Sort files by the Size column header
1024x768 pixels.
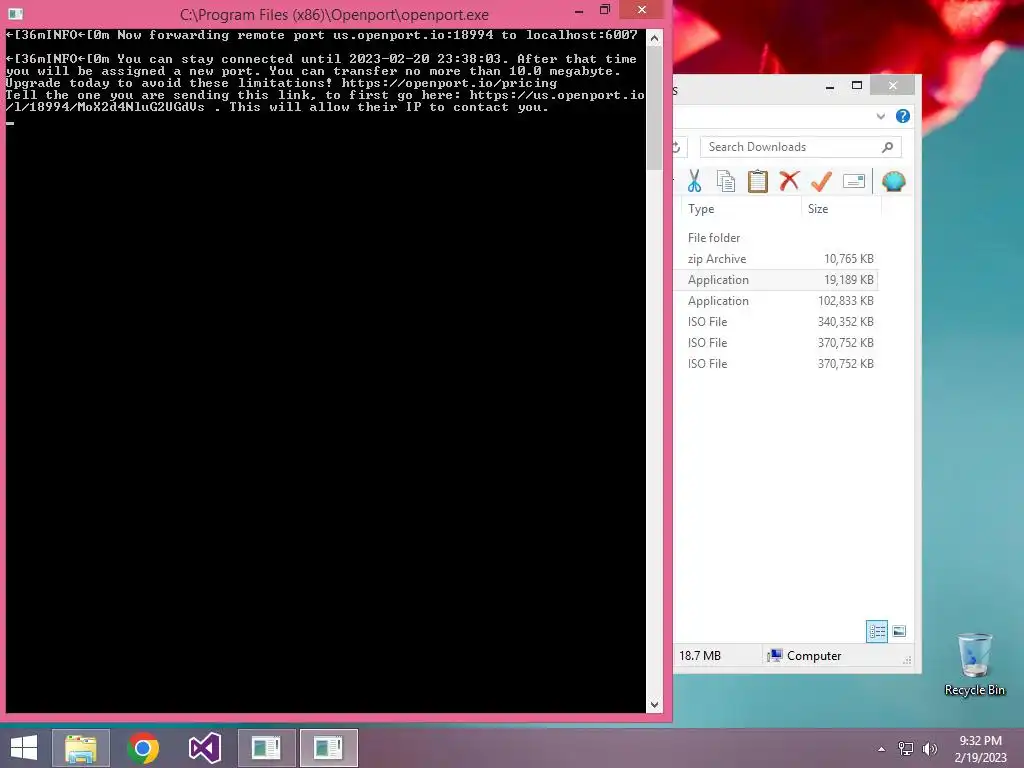841,209
